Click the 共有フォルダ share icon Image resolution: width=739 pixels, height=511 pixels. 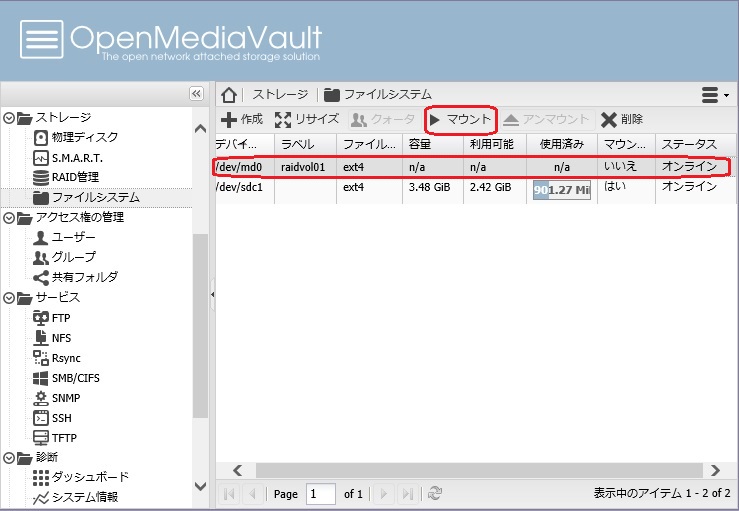[41, 278]
